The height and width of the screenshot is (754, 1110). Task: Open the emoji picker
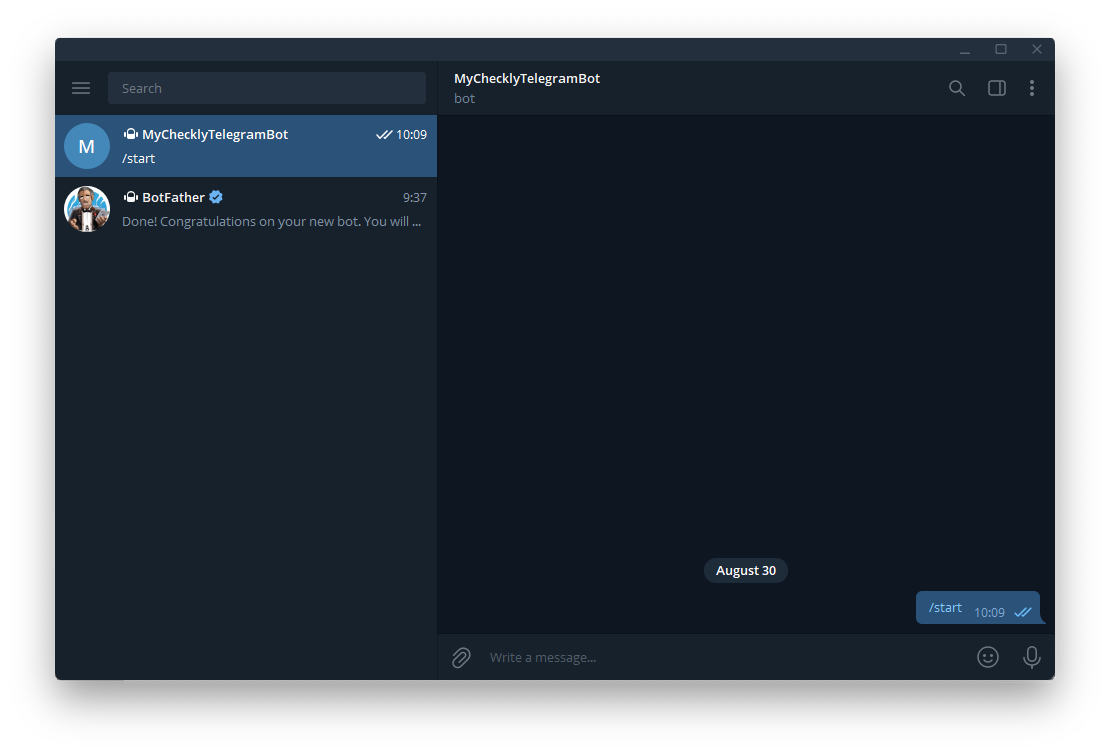[988, 657]
